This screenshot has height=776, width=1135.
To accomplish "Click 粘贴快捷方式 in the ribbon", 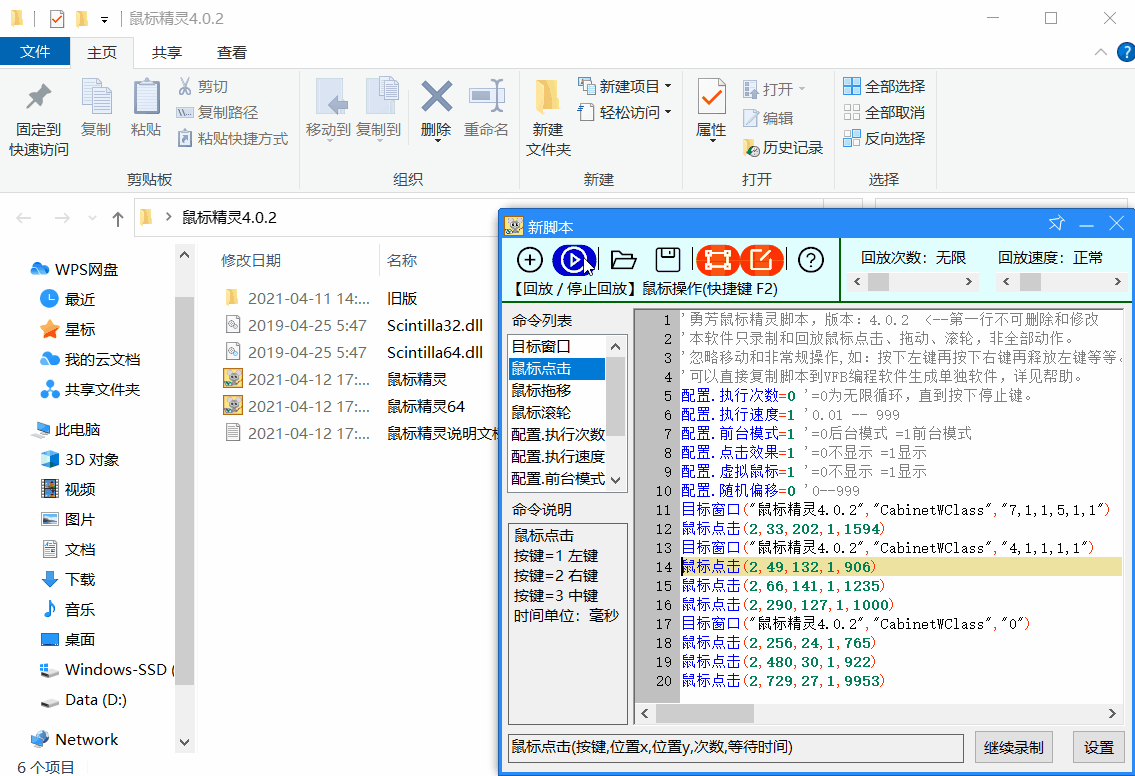I will 233,138.
